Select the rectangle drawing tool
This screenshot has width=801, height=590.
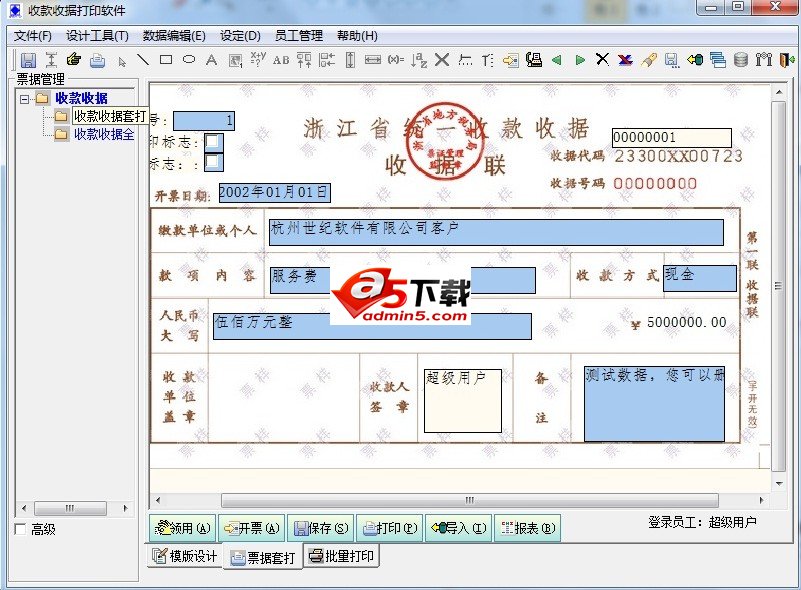pos(165,61)
